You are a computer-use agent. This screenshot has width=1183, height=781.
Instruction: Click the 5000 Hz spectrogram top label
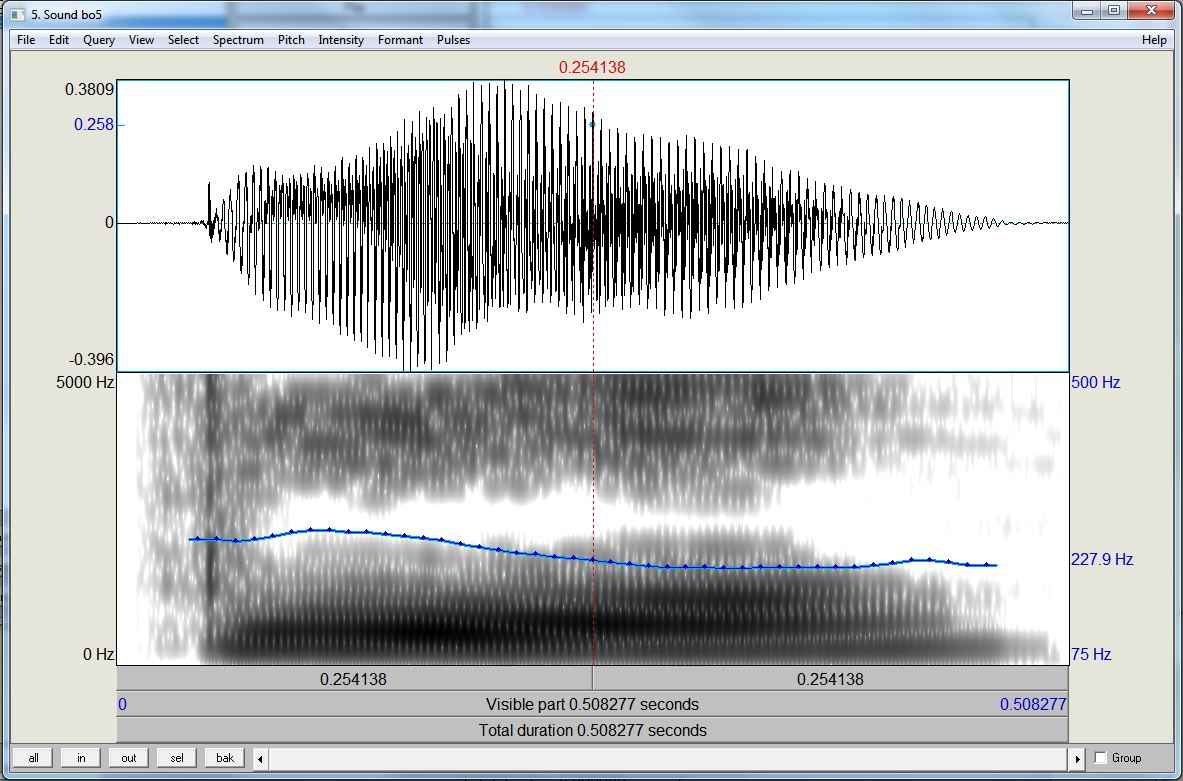click(85, 383)
